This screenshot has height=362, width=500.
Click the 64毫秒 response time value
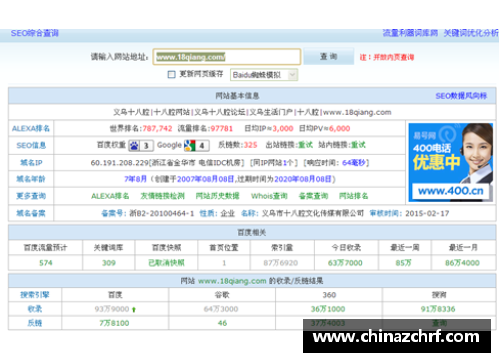[354, 163]
